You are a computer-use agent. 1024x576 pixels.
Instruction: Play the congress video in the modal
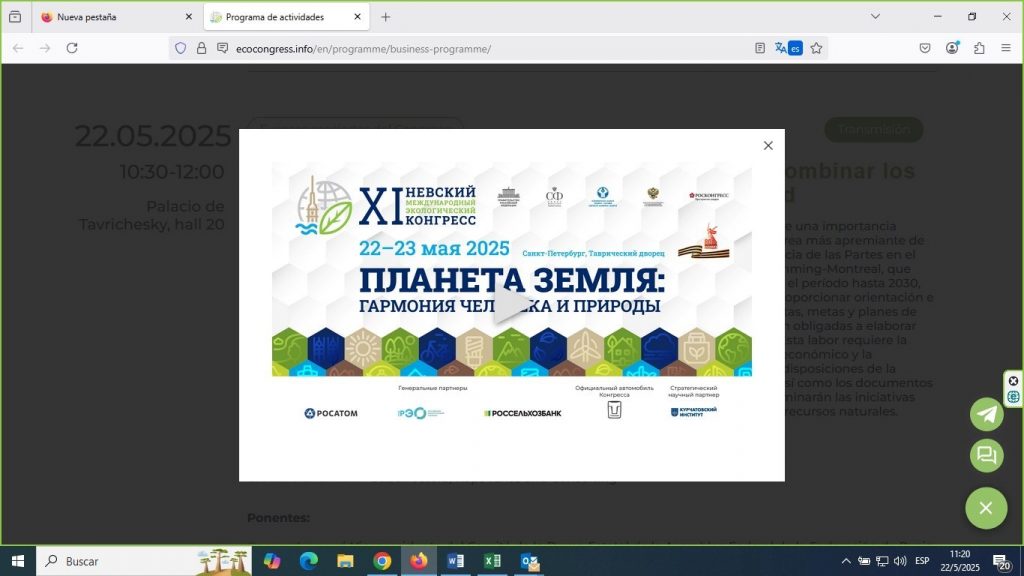tap(511, 304)
